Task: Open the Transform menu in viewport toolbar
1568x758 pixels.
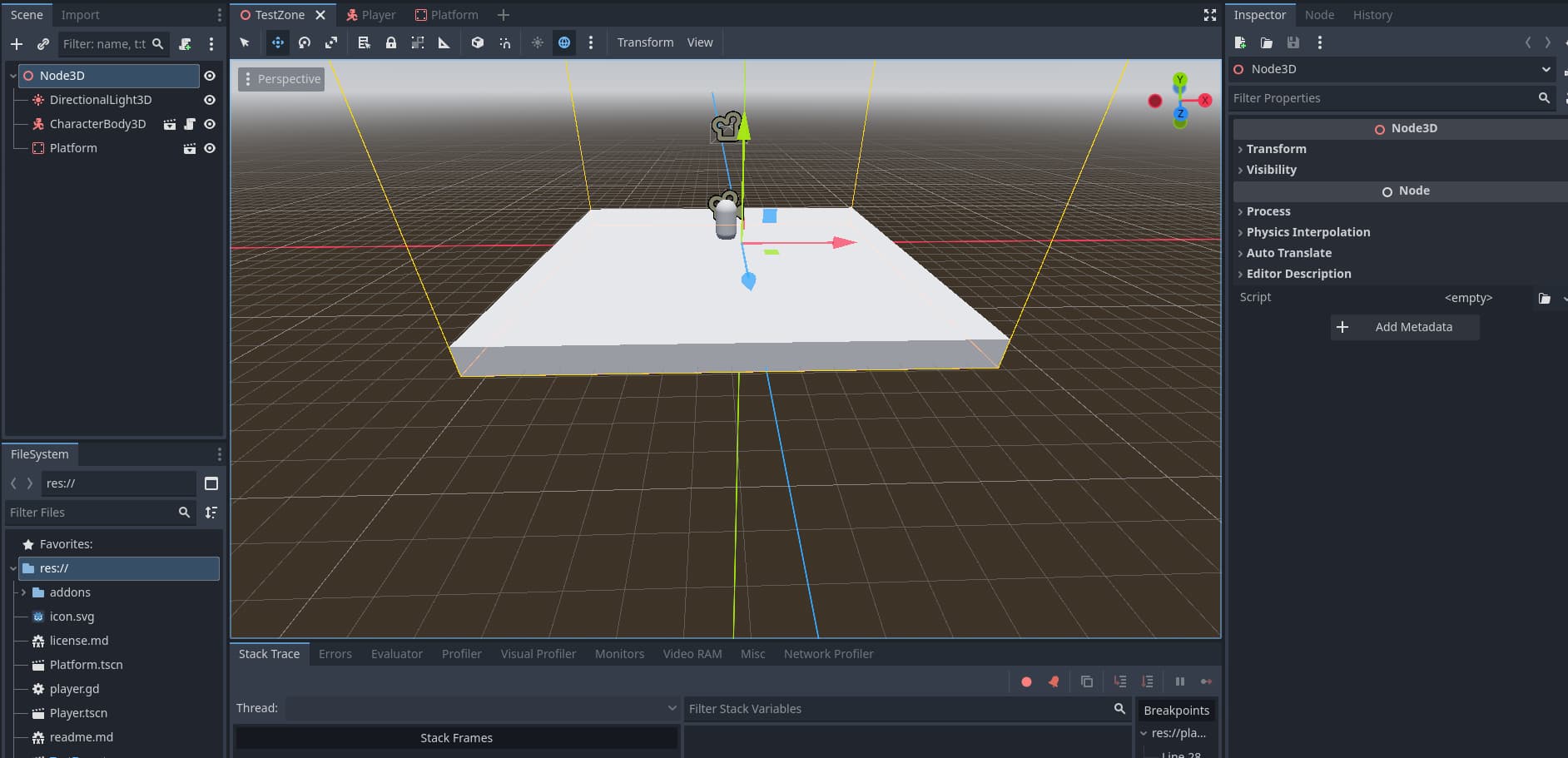Action: [x=645, y=42]
